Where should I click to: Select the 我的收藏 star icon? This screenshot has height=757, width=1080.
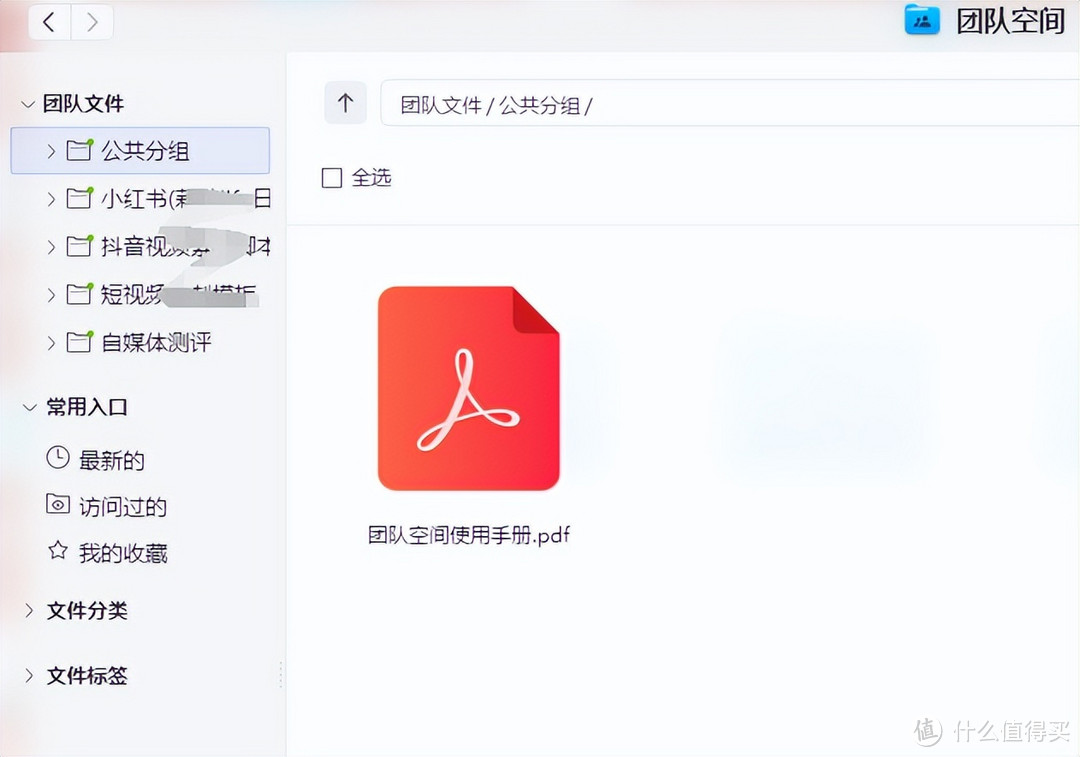57,553
